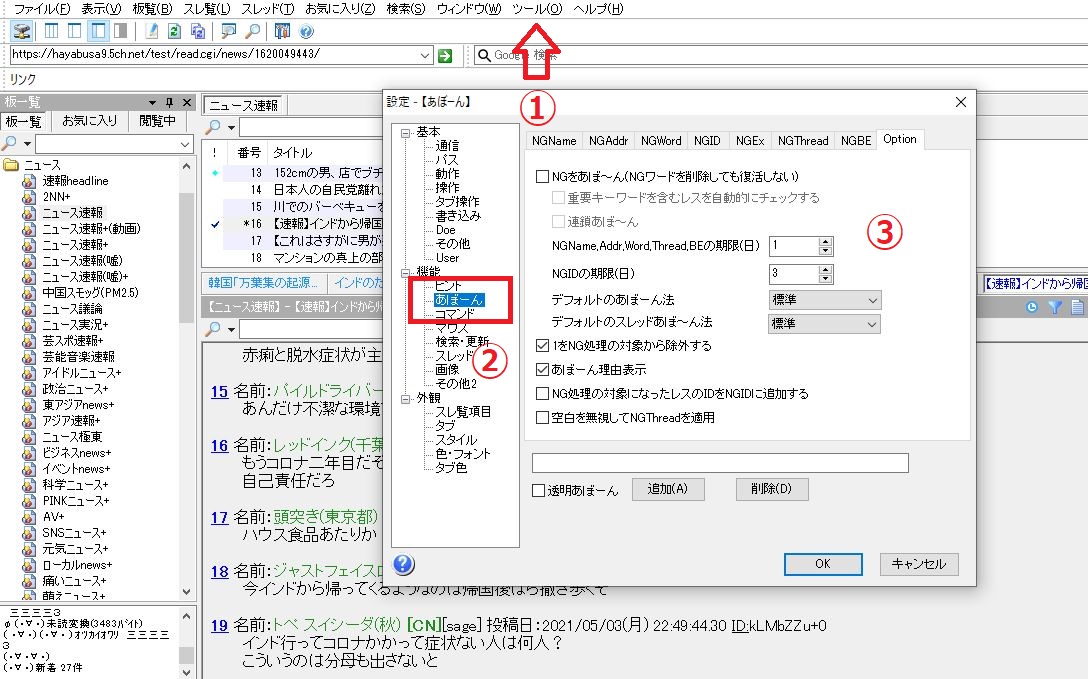The width and height of the screenshot is (1088, 679).
Task: Click the find-in-thread speech bubble icon
Action: coord(228,31)
